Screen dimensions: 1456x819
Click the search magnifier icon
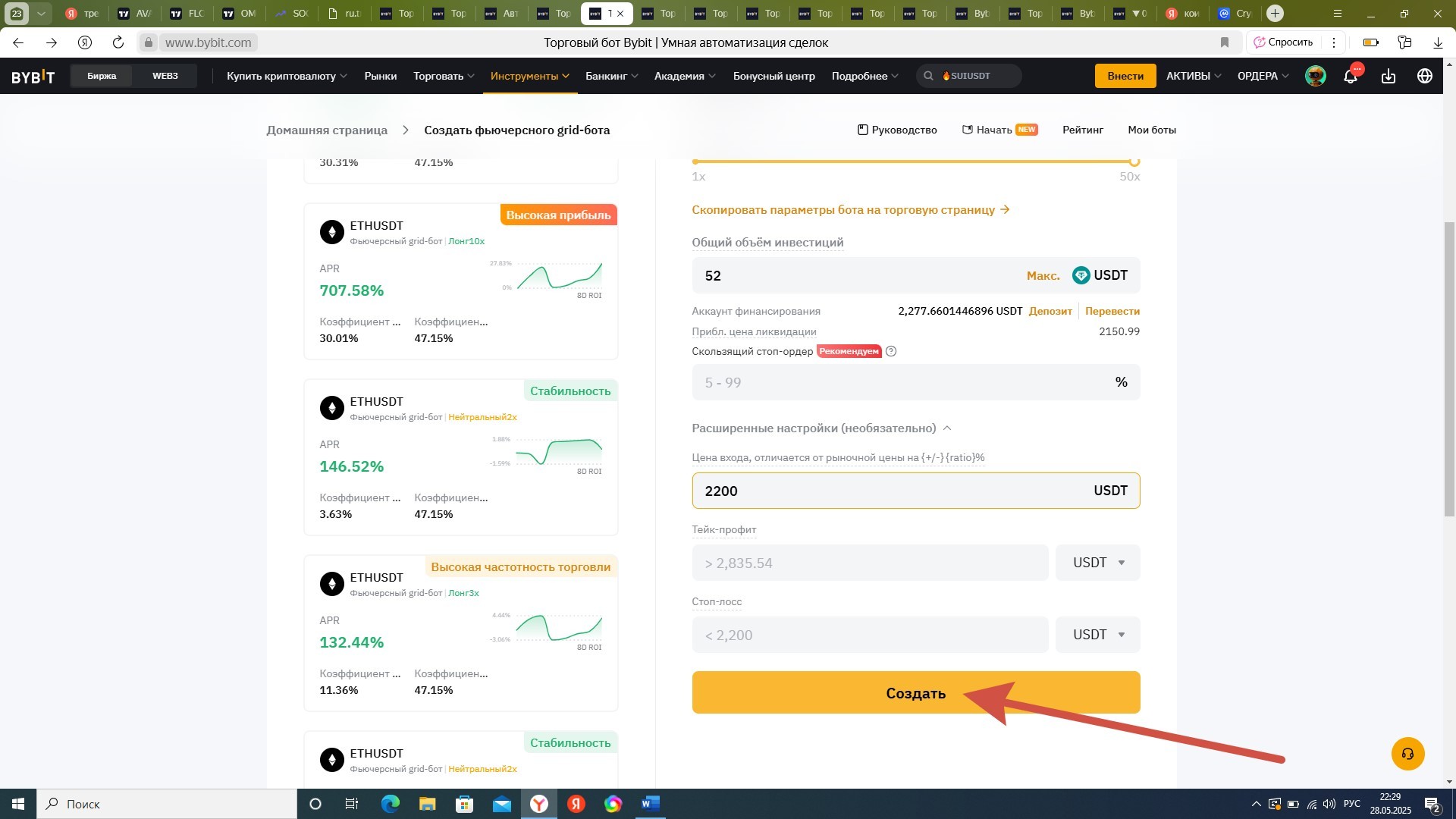(x=929, y=76)
